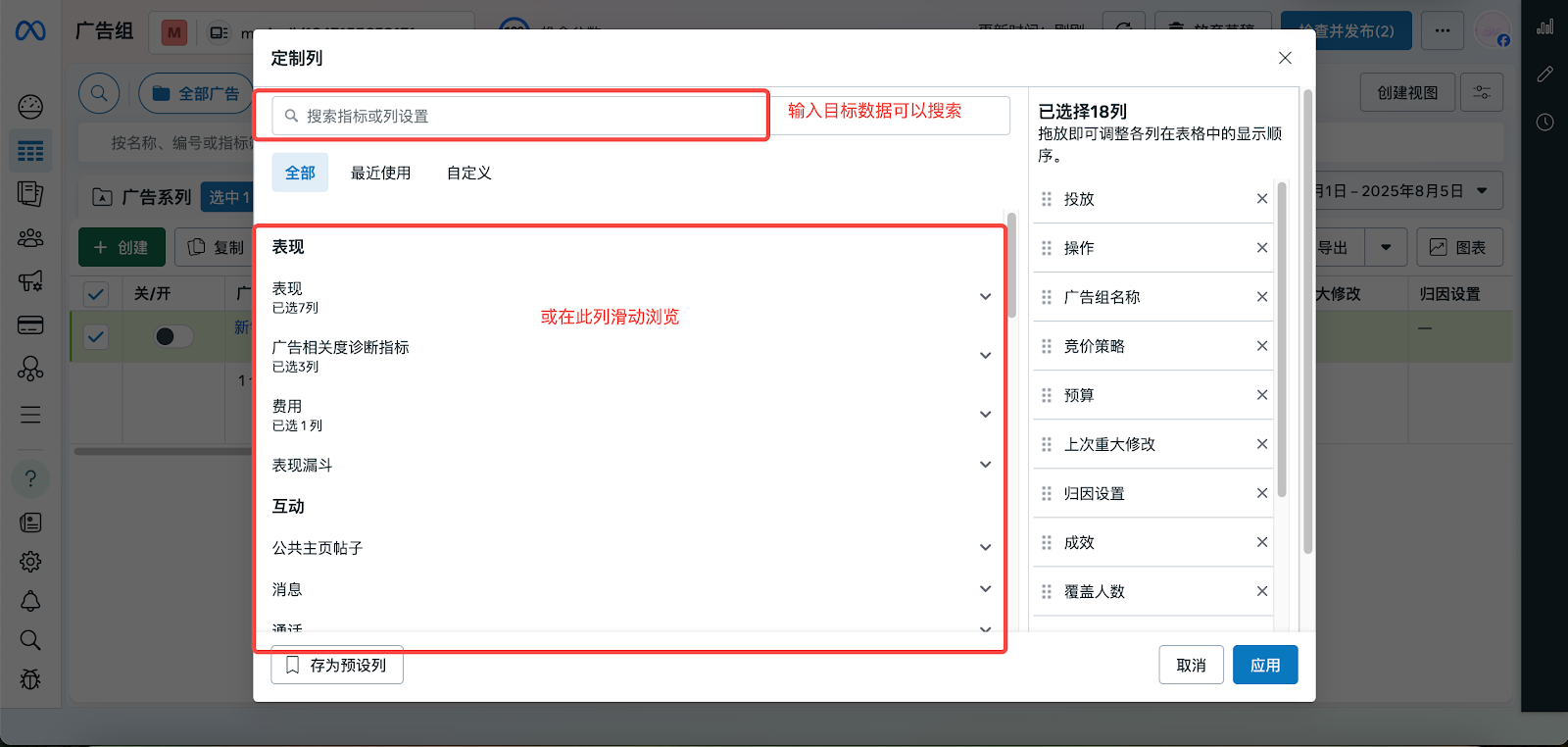Expand the 公共主页帖子 section
The image size is (1568, 747).
tap(985, 548)
